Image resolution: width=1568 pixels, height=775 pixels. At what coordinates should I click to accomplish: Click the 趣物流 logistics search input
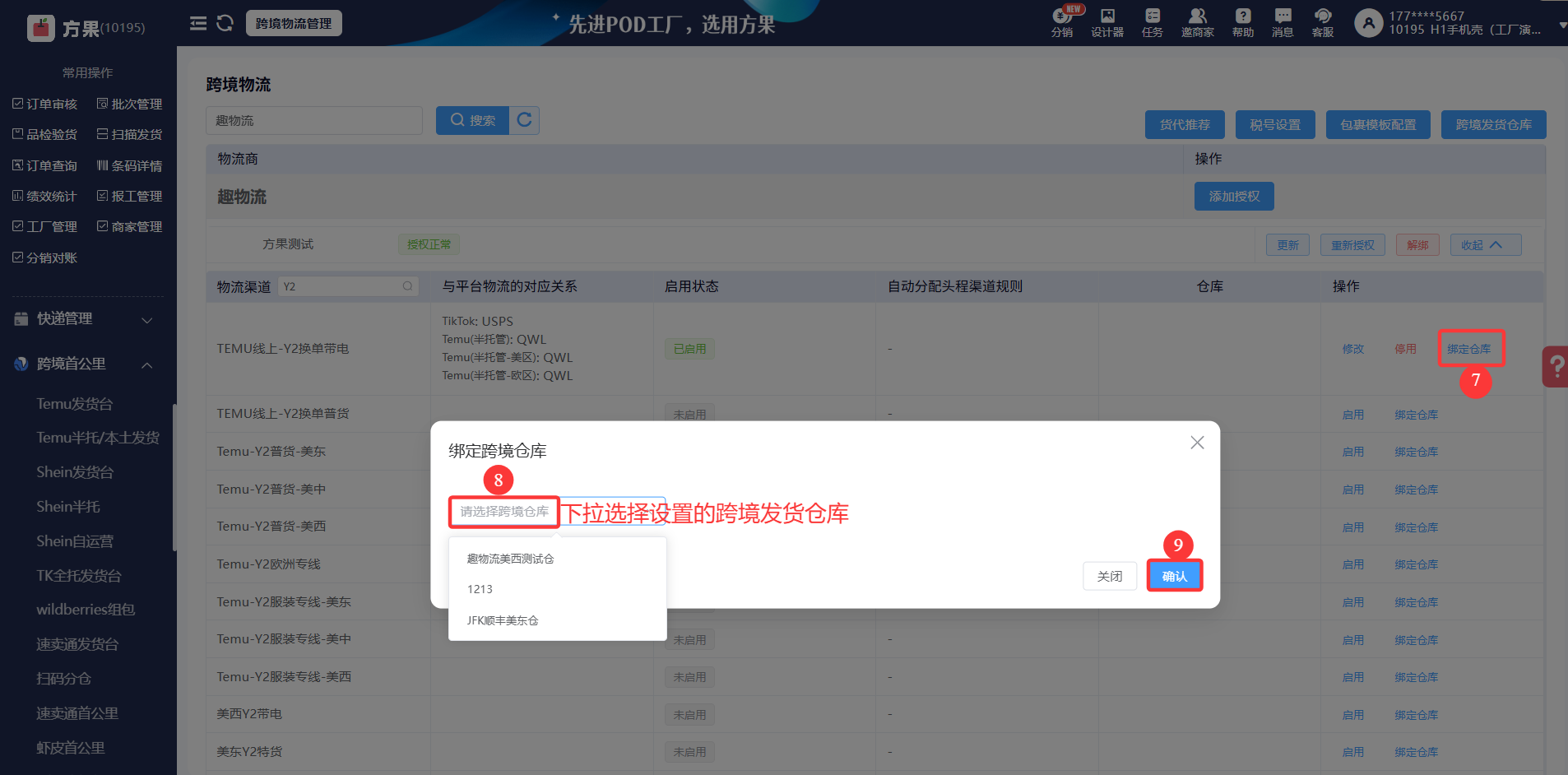click(x=314, y=120)
